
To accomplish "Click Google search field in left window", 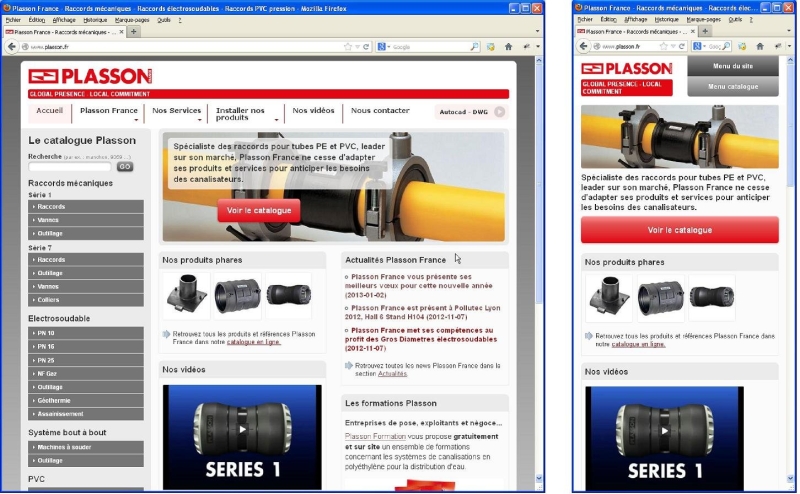I will tap(430, 46).
